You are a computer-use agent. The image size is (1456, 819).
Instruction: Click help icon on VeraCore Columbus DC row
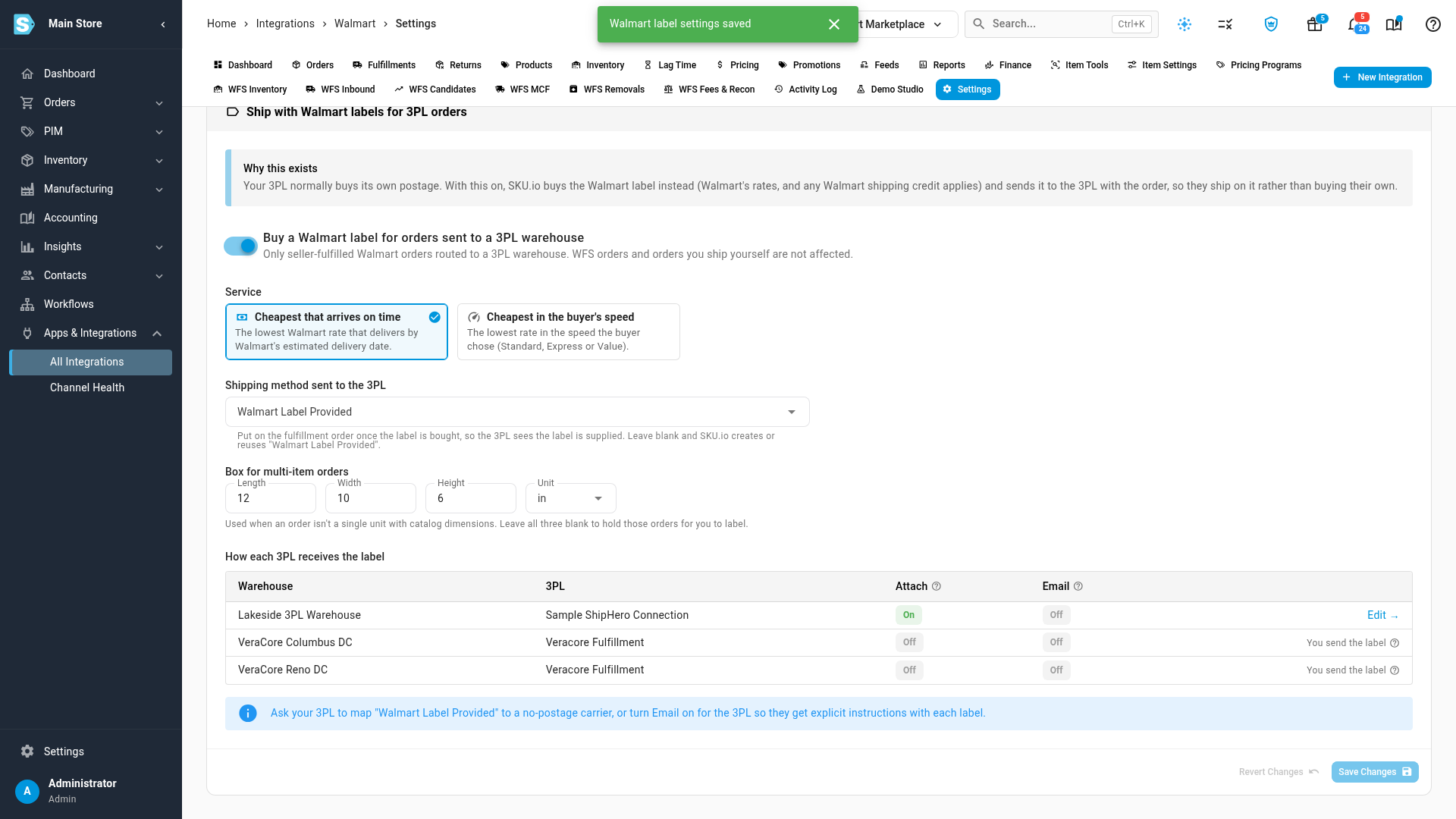pos(1395,643)
